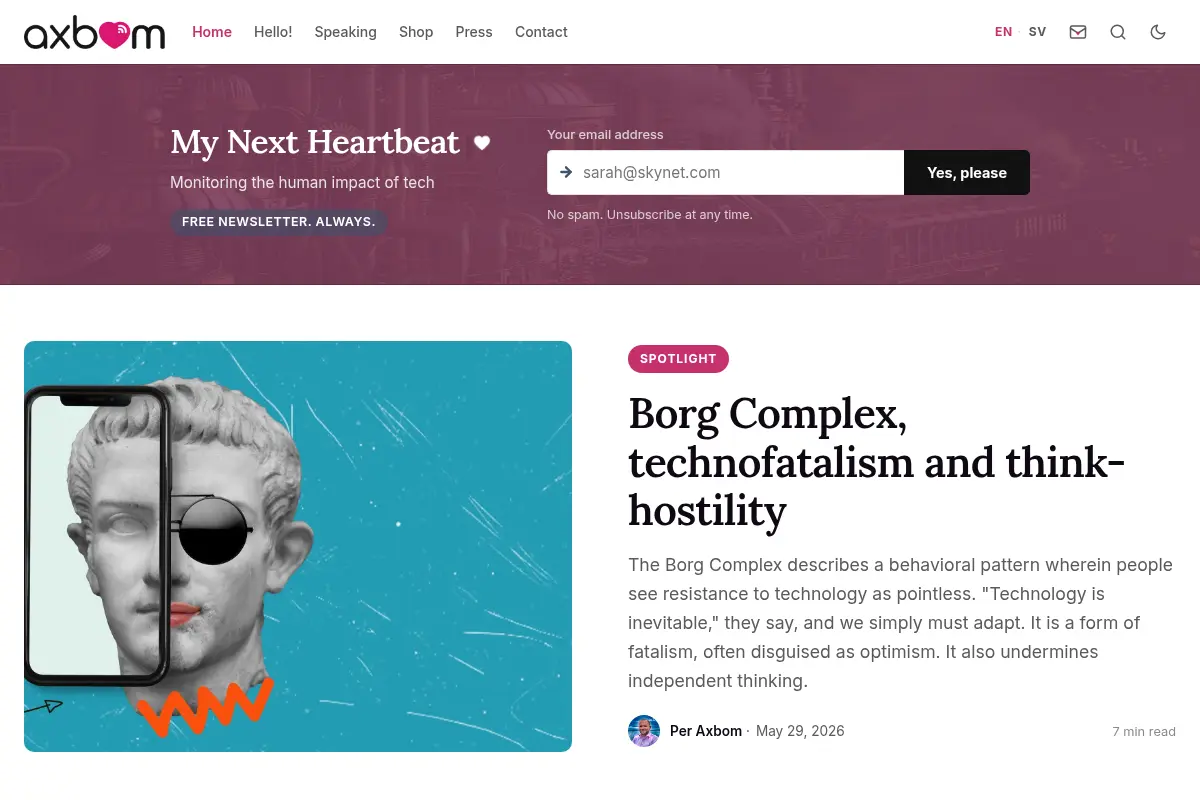
Task: Open the Hello! menu item
Action: click(x=273, y=32)
